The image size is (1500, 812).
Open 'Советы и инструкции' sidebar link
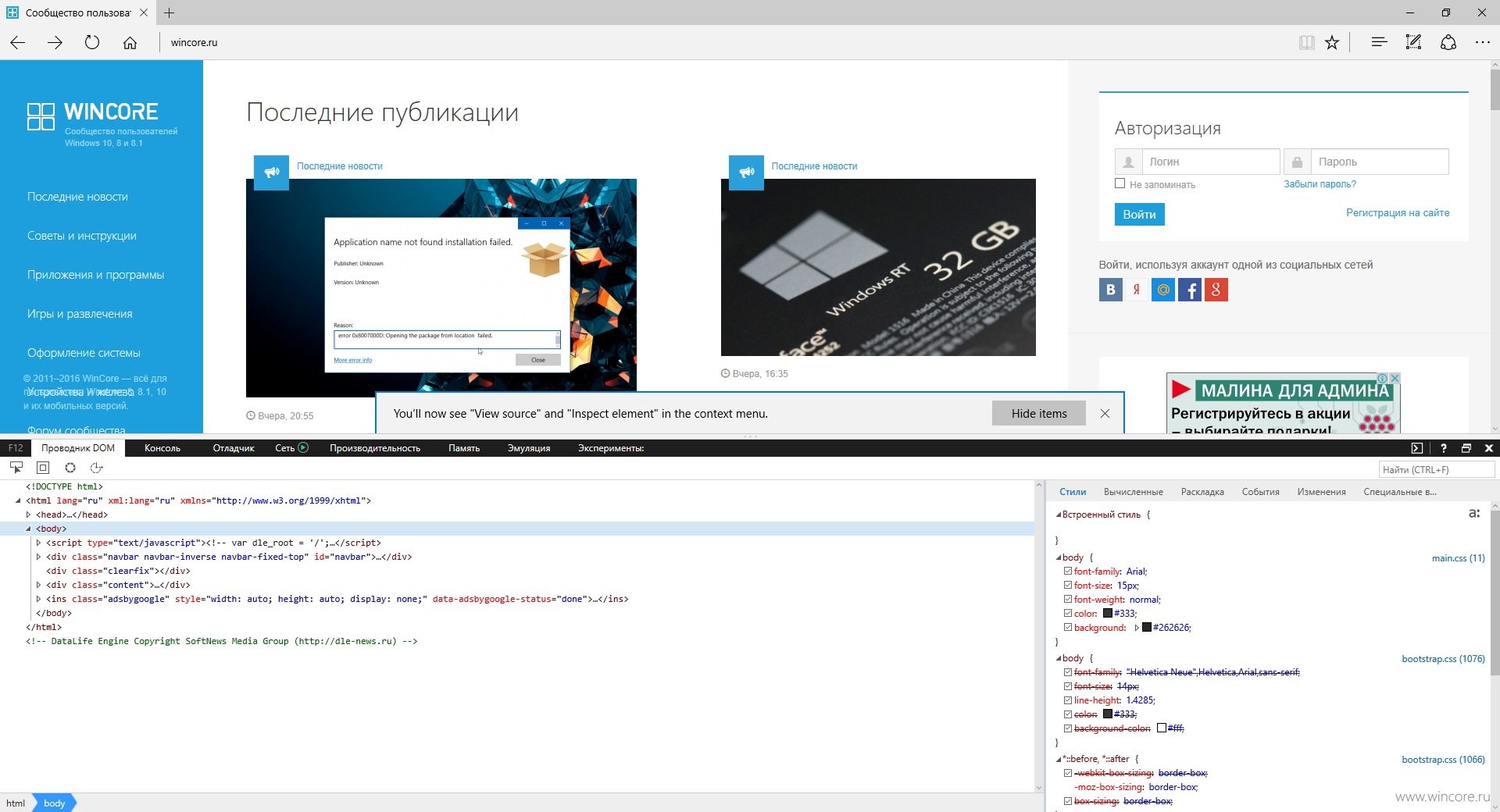pos(82,236)
